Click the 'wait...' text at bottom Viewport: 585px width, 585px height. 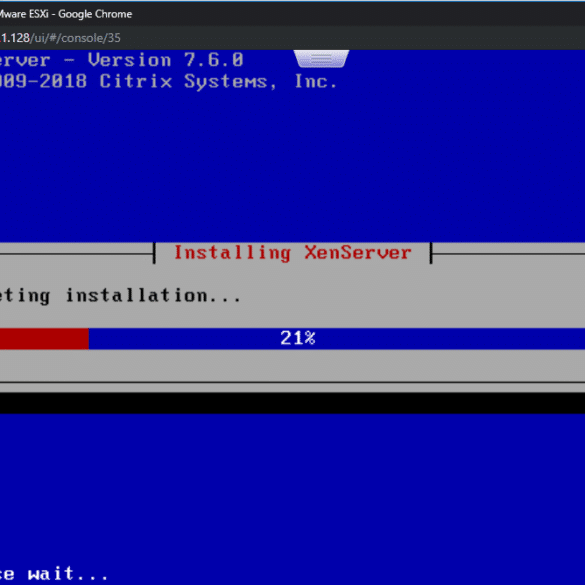(68, 573)
